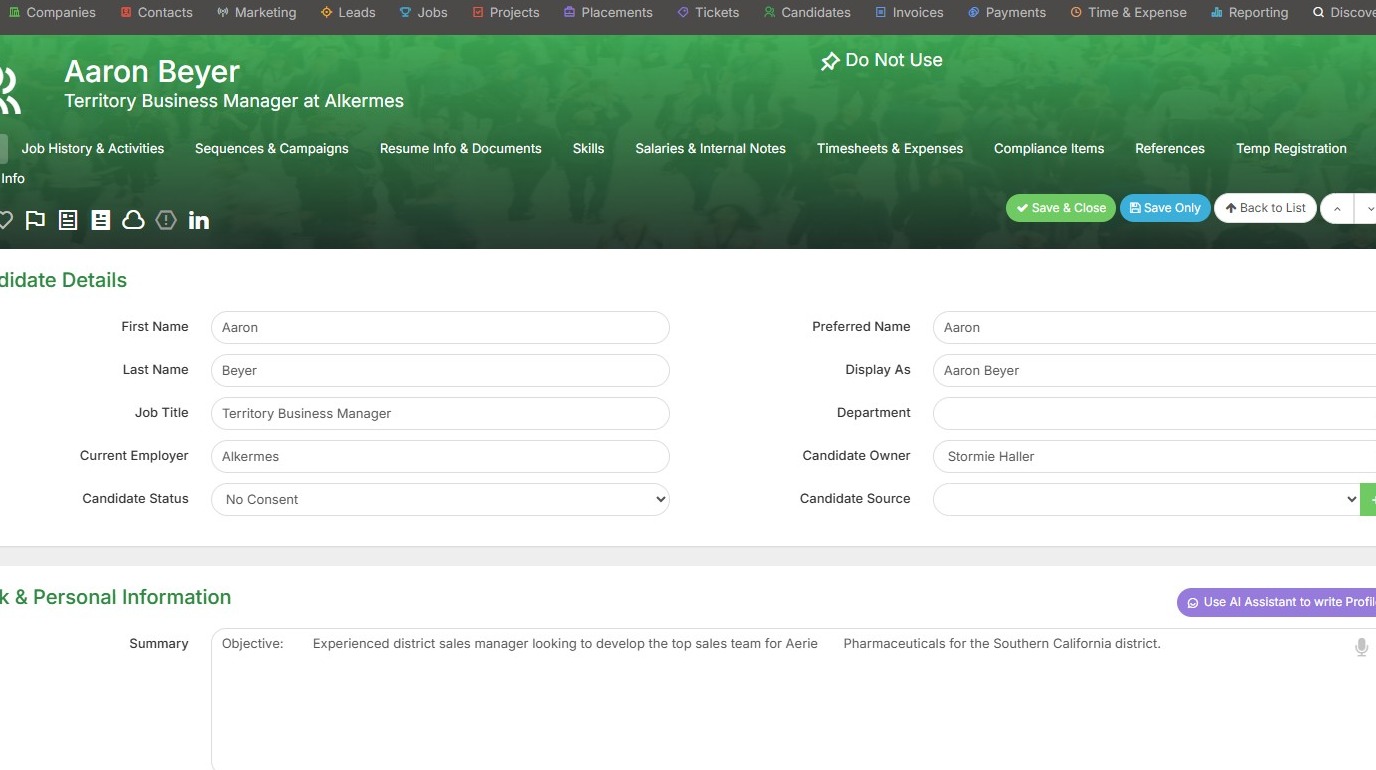Click the hexagon warning icon

coord(166,220)
